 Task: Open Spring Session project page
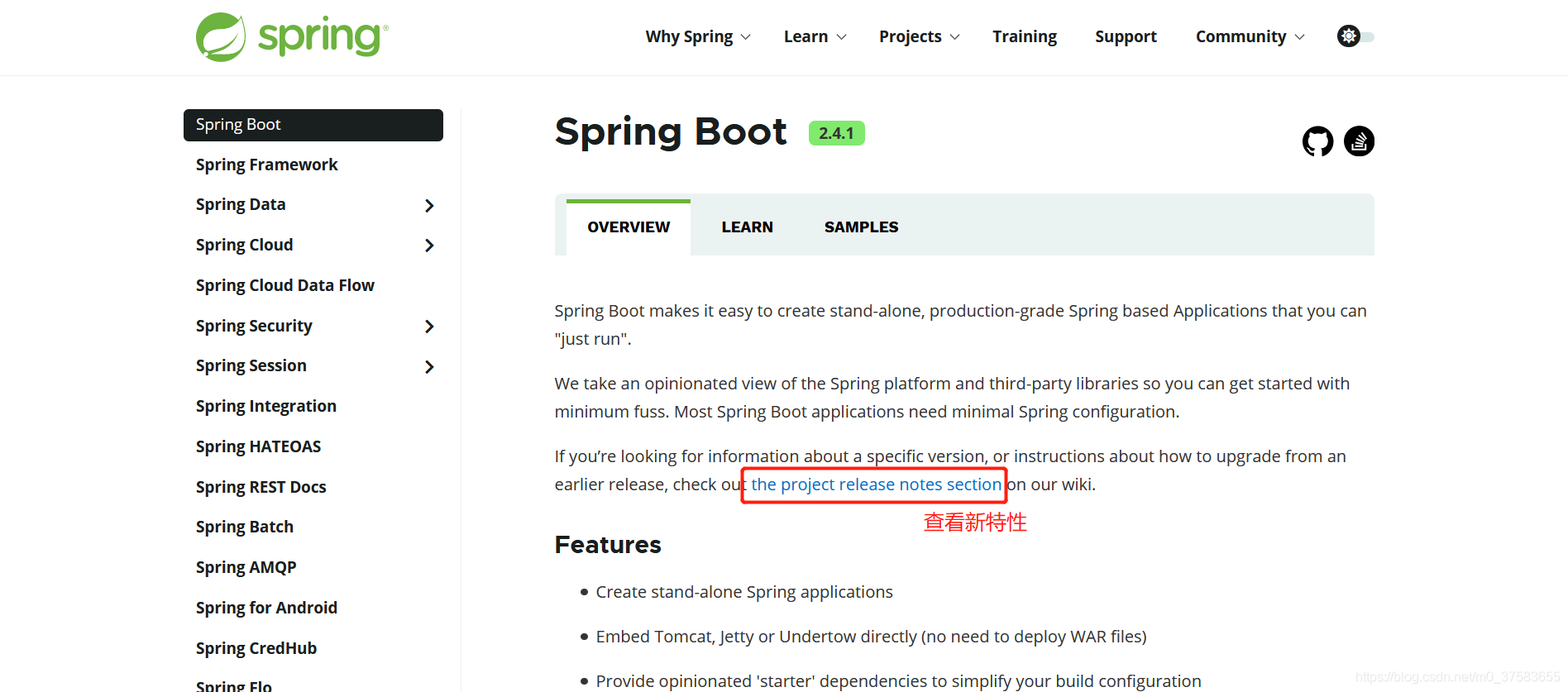point(251,365)
